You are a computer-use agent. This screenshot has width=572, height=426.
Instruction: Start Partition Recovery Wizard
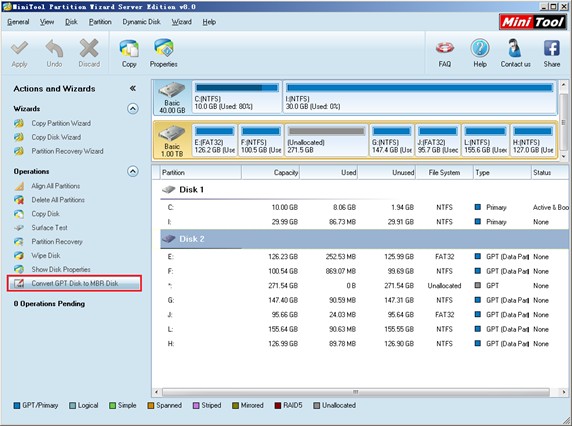point(67,151)
